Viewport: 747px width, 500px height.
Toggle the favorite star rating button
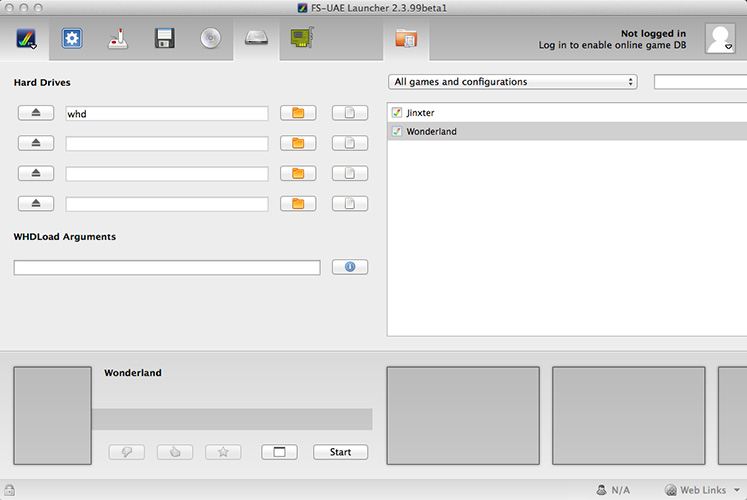[x=223, y=452]
